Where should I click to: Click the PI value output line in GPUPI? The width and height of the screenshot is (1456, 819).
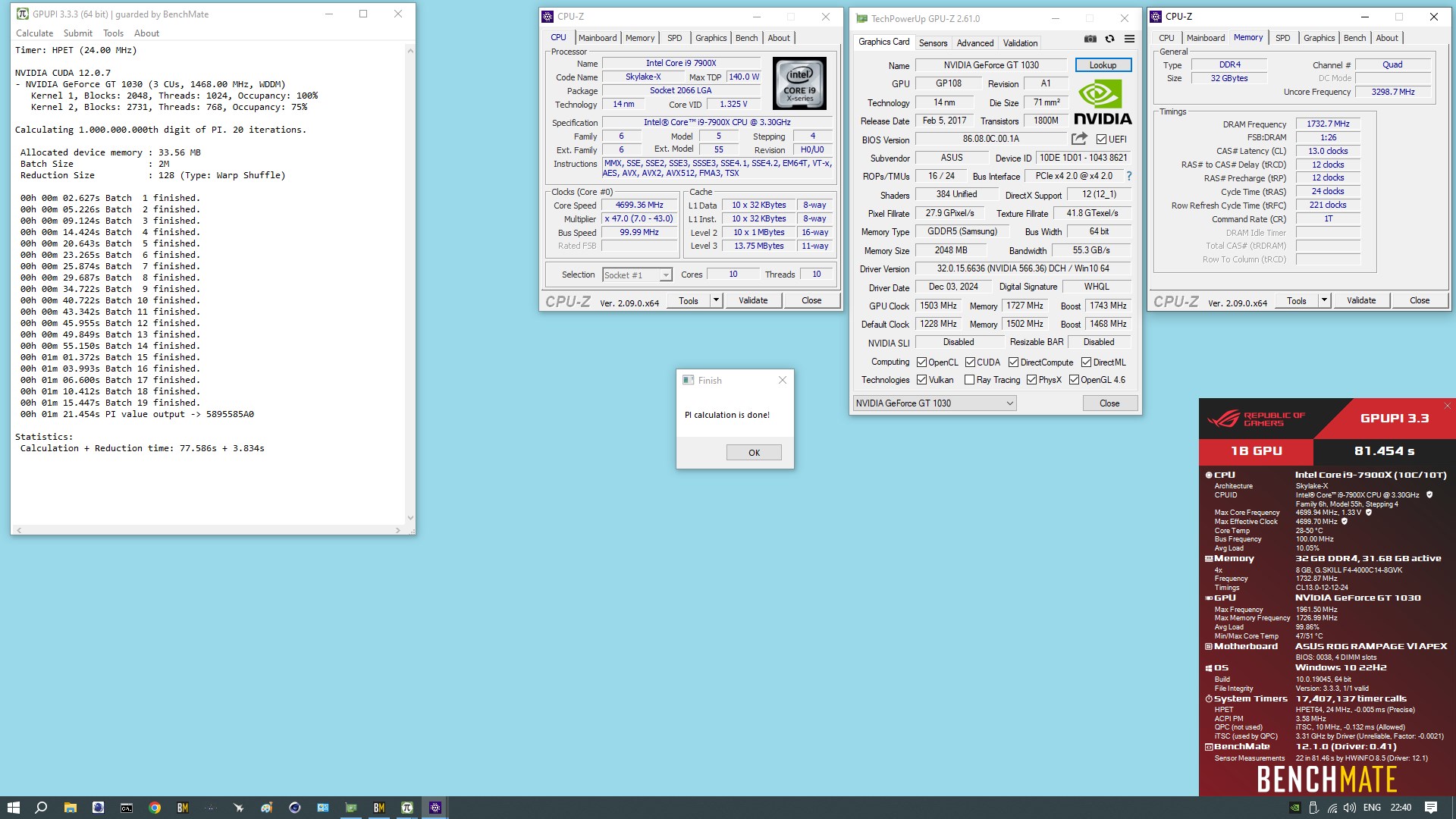click(137, 414)
